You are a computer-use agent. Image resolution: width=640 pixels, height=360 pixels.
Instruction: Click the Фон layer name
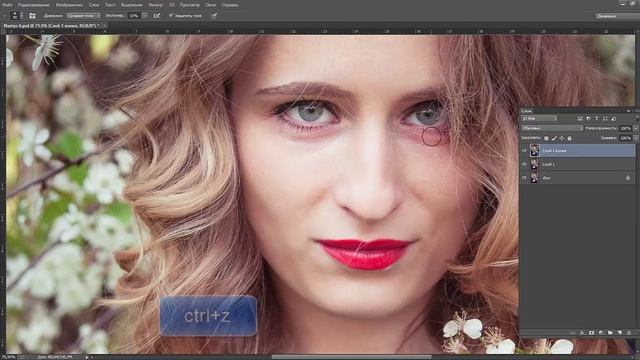tap(546, 178)
